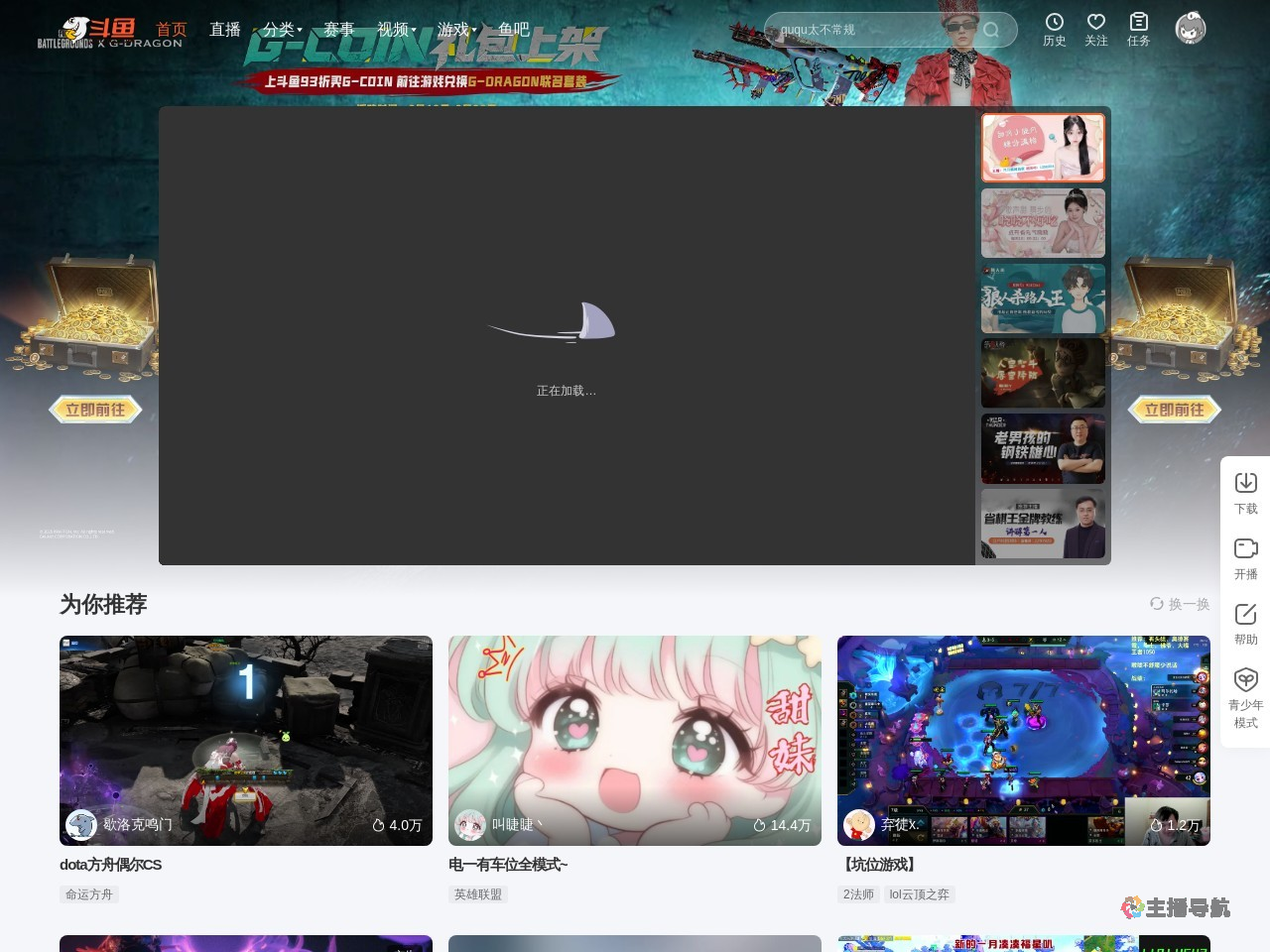Expand the 游戏 games dropdown
Image resolution: width=1270 pixels, height=952 pixels.
(x=456, y=30)
